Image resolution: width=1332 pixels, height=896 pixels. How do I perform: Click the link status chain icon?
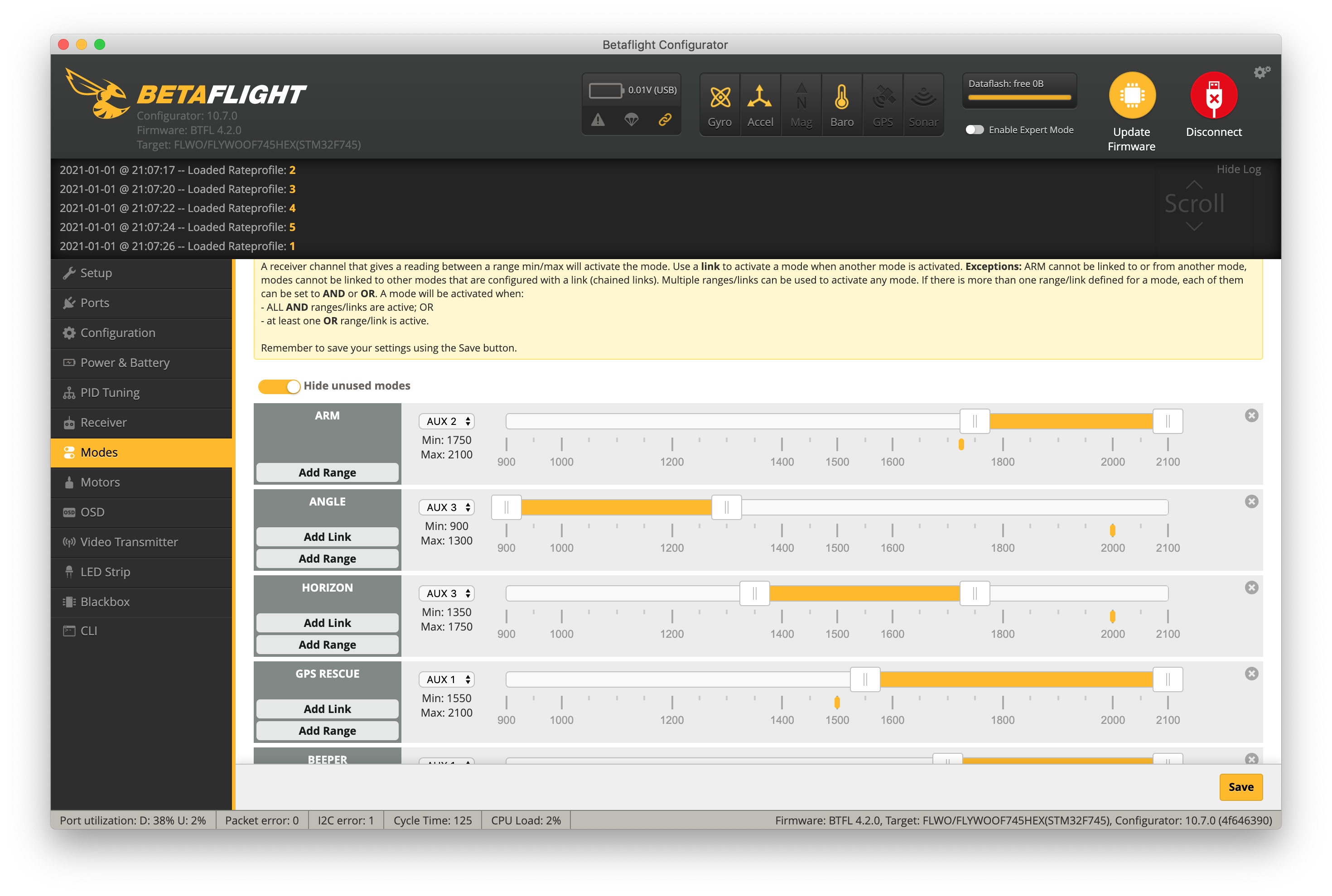664,120
